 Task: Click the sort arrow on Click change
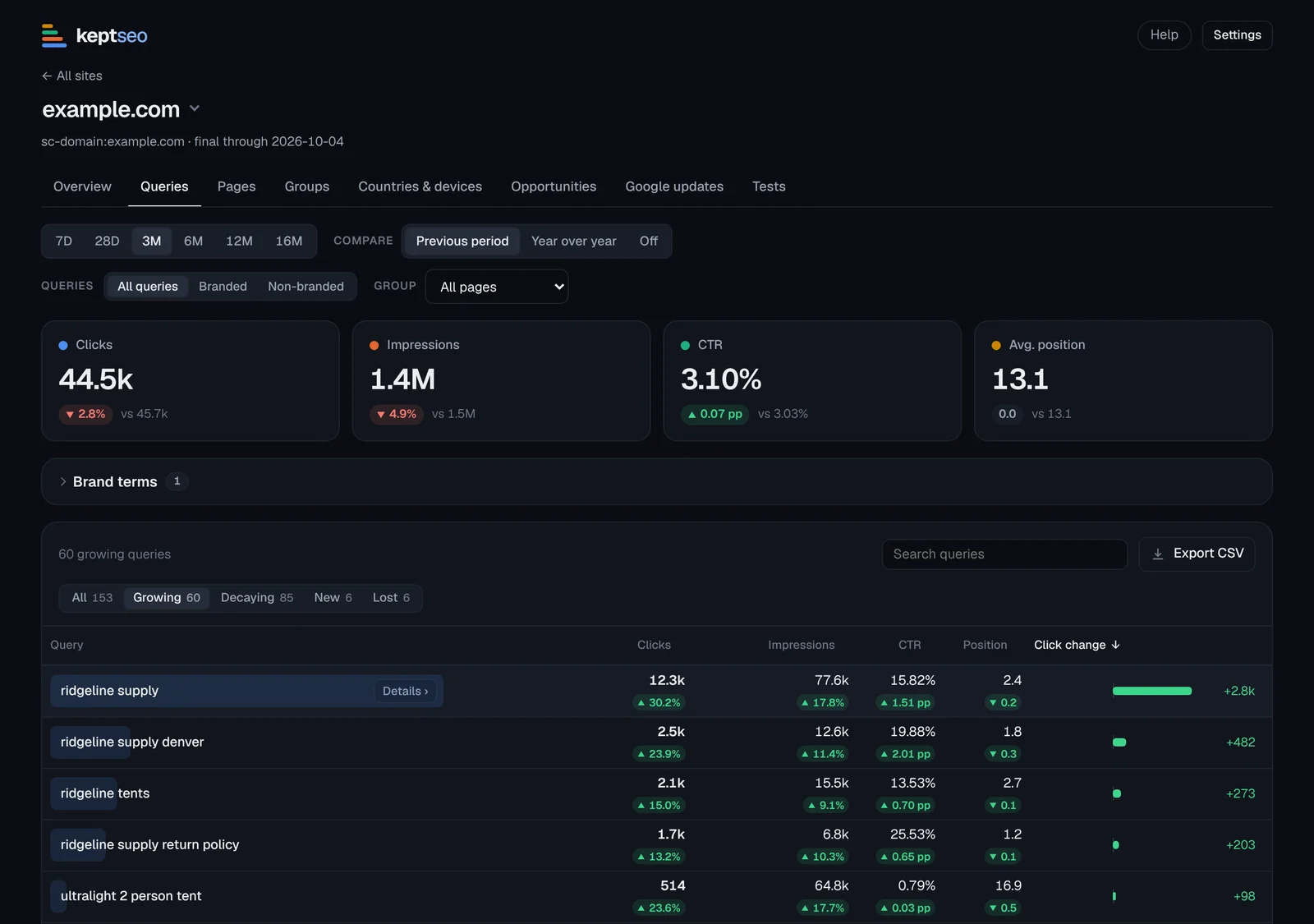1115,645
